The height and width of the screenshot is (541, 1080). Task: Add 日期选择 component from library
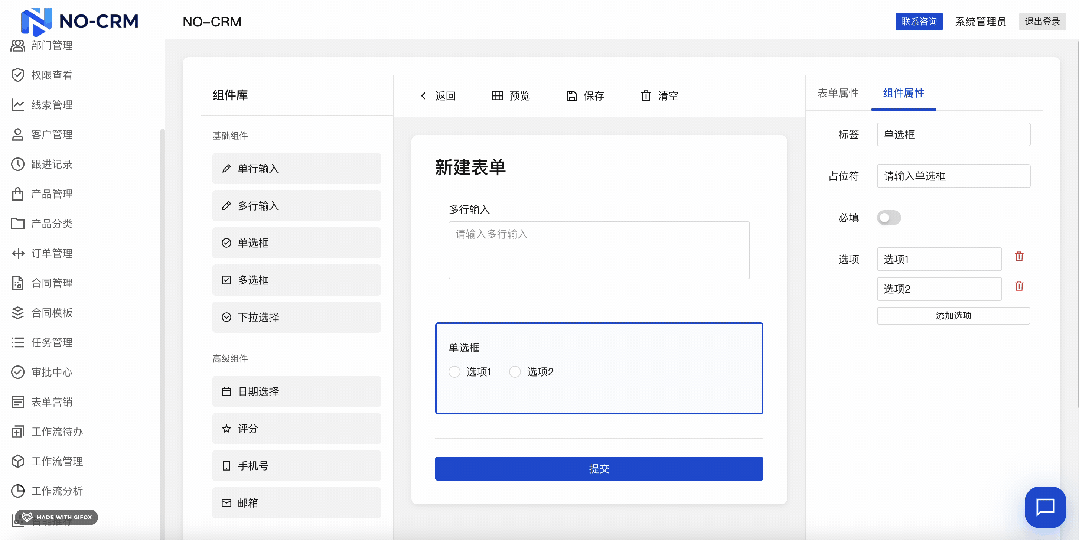pyautogui.click(x=296, y=391)
